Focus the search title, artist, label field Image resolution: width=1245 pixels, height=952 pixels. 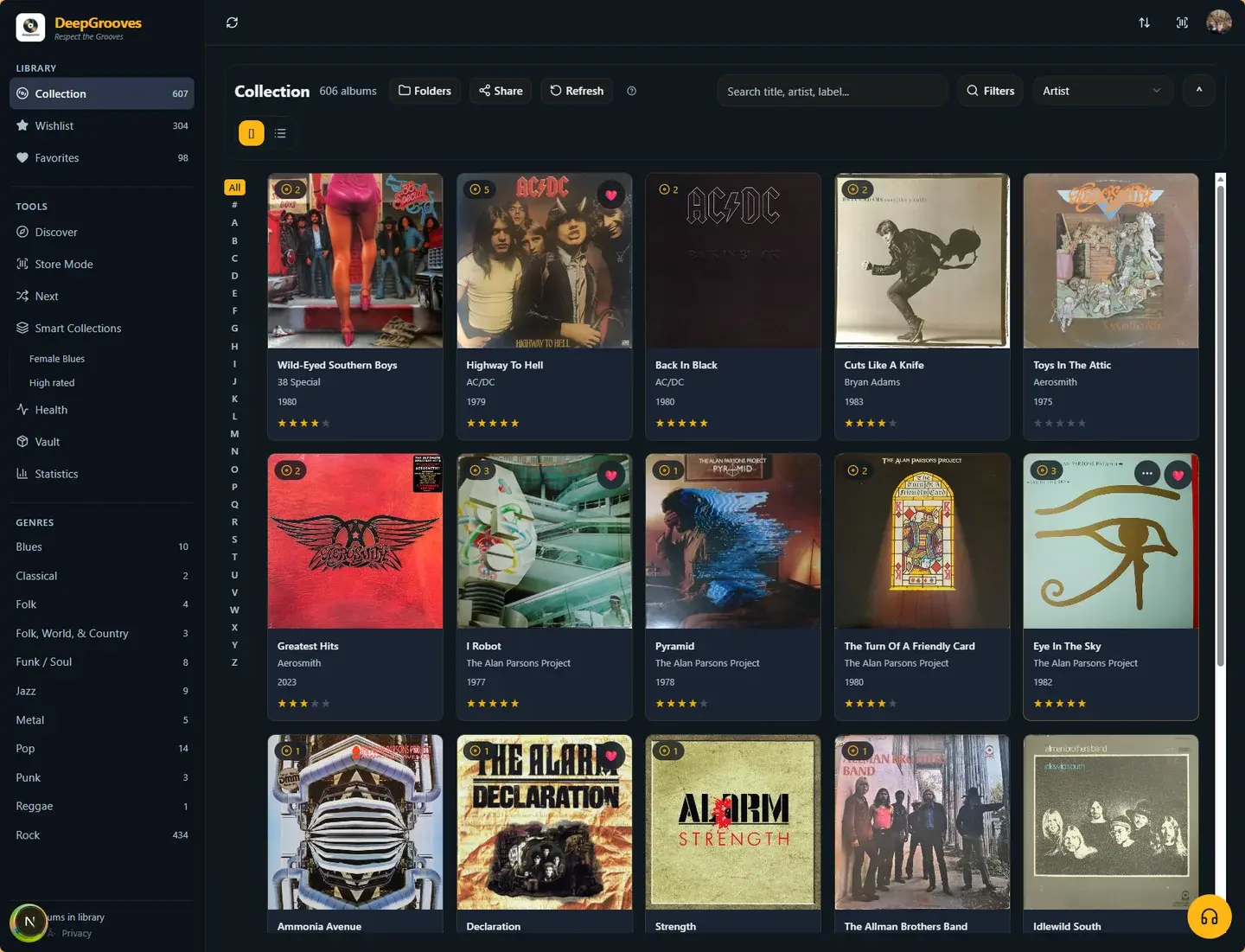pyautogui.click(x=832, y=91)
